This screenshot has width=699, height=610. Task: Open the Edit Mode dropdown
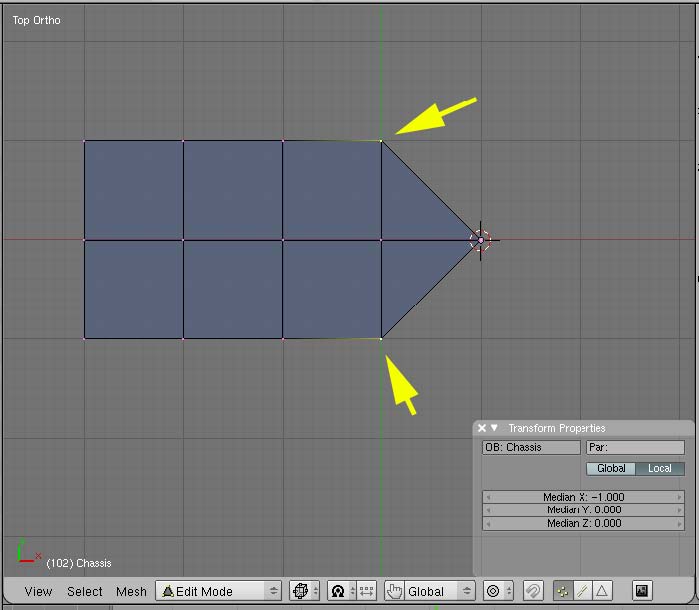(218, 591)
